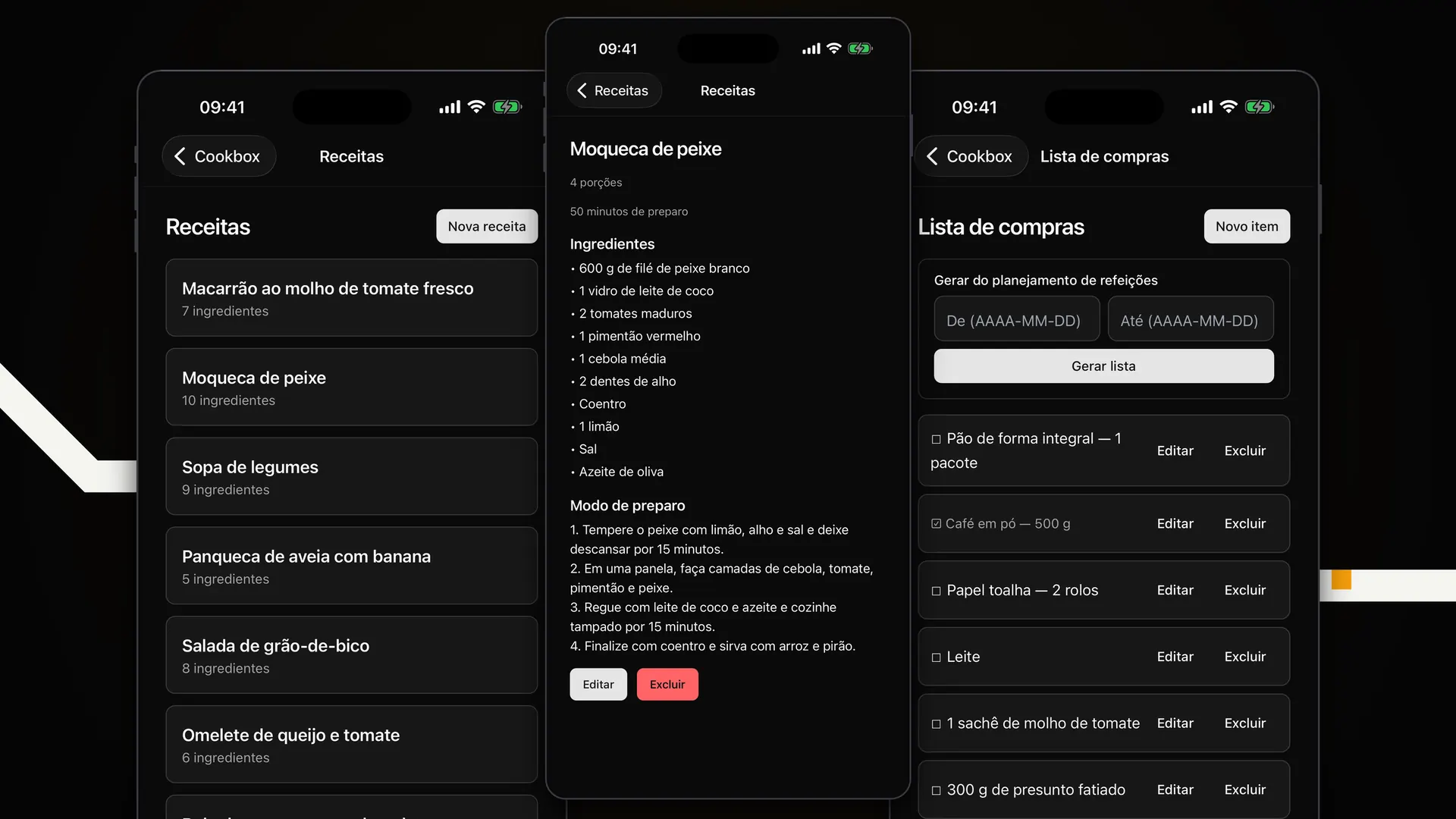Return to Receitas from Moqueca detail screen

pos(613,90)
